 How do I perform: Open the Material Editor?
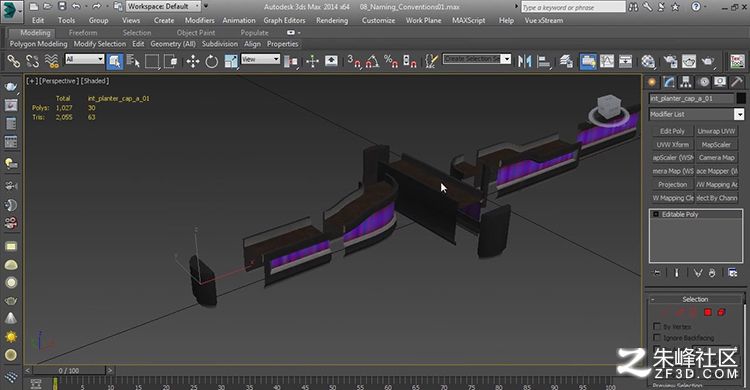point(648,61)
